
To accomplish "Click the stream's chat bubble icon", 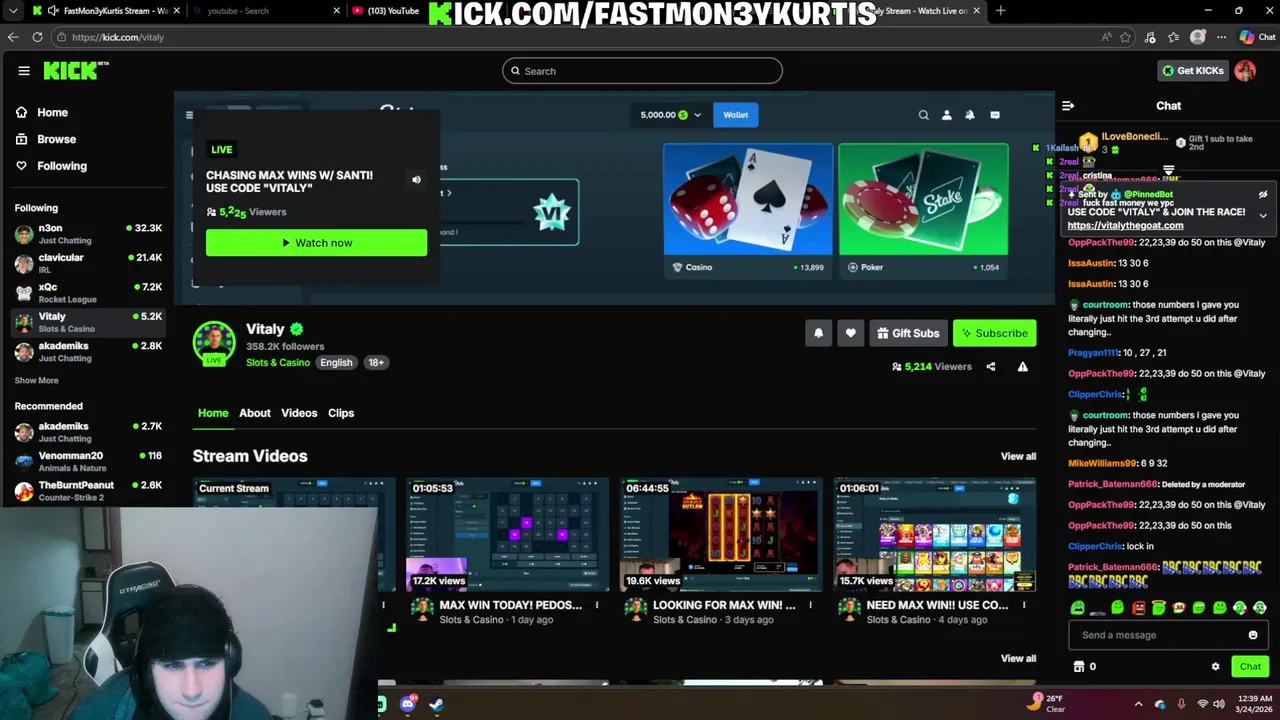I will [x=995, y=115].
